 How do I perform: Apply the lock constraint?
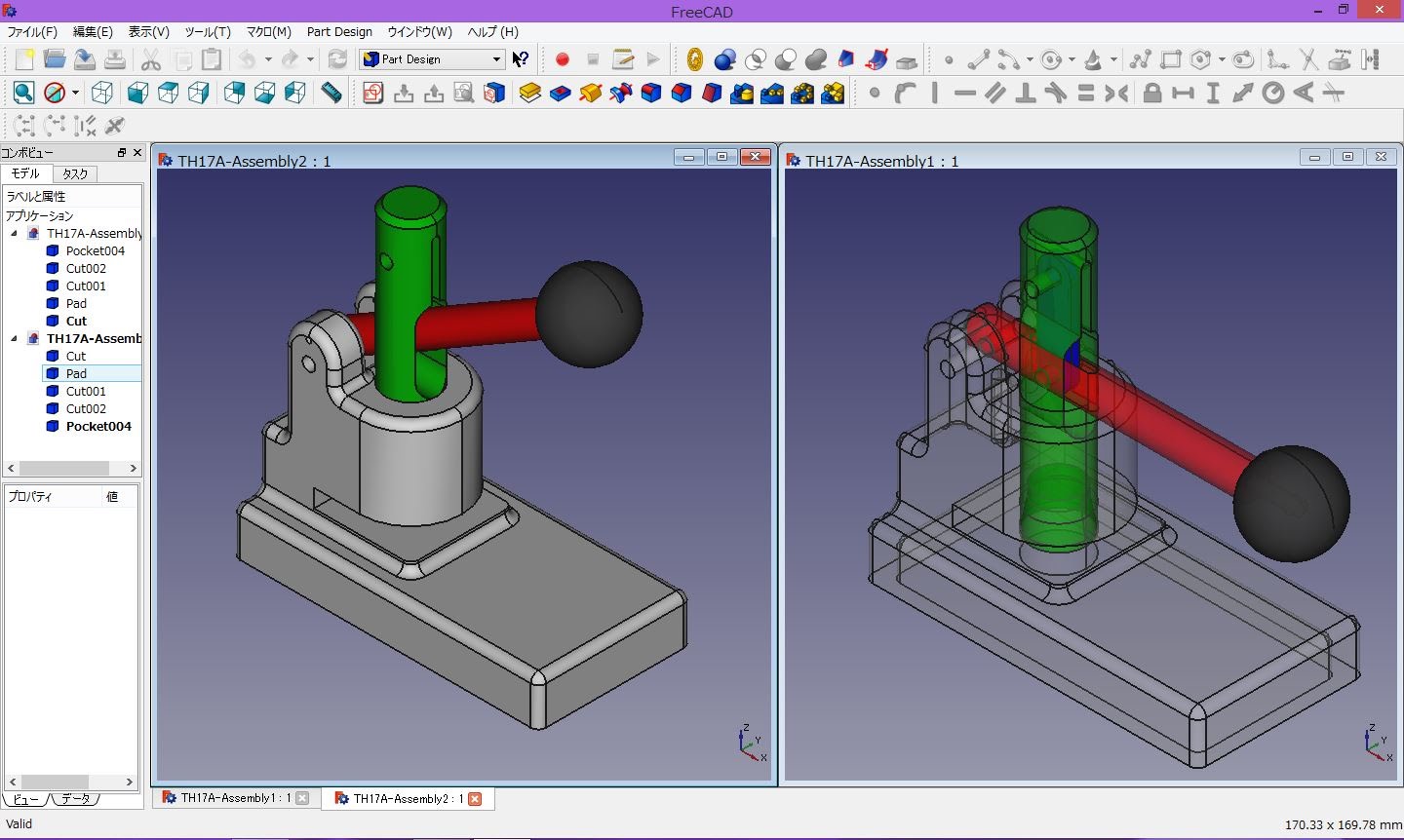coord(1153,92)
